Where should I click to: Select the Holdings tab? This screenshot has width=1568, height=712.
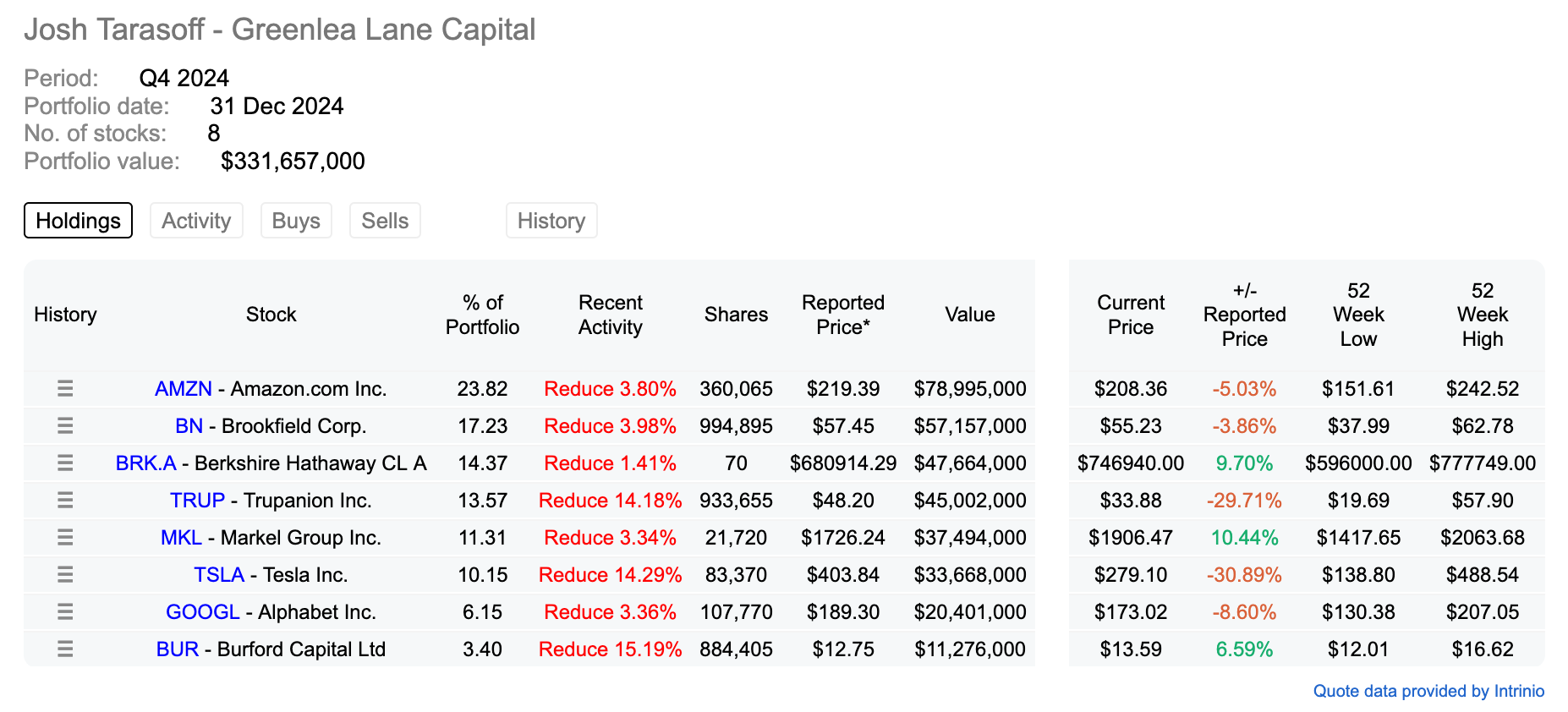(78, 221)
